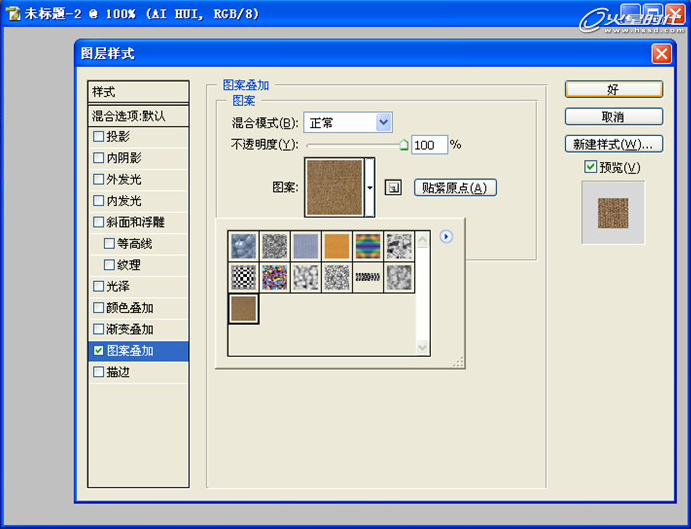The width and height of the screenshot is (691, 529).
Task: Enable the 投影 drop shadow checkbox
Action: click(98, 137)
